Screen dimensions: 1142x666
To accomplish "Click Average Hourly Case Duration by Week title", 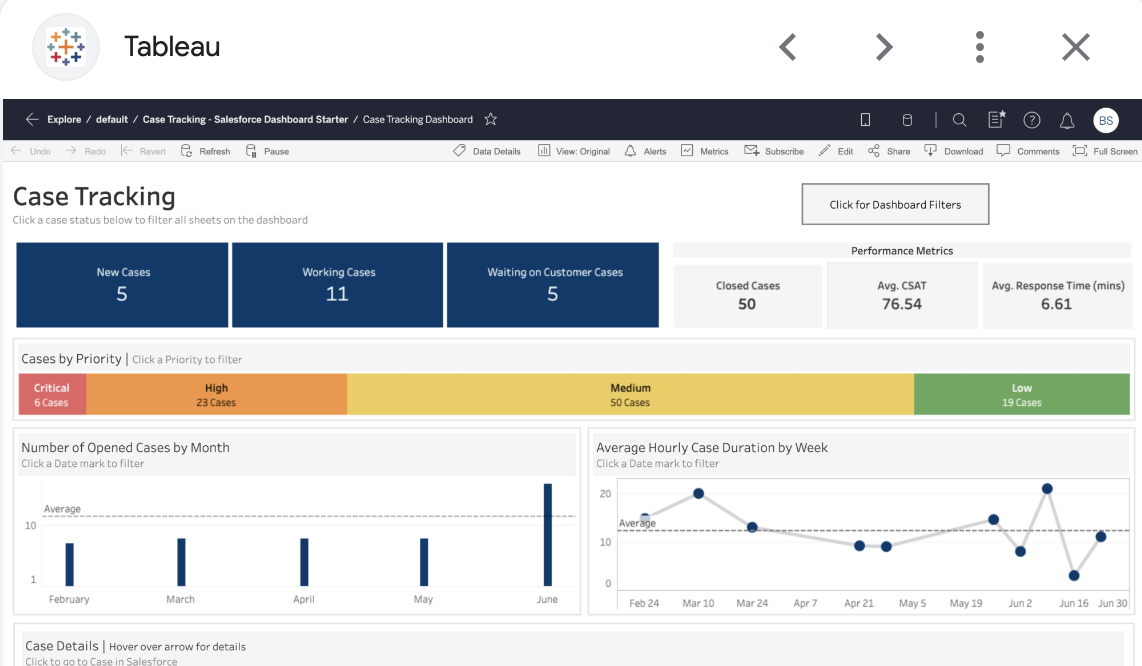I will click(712, 447).
